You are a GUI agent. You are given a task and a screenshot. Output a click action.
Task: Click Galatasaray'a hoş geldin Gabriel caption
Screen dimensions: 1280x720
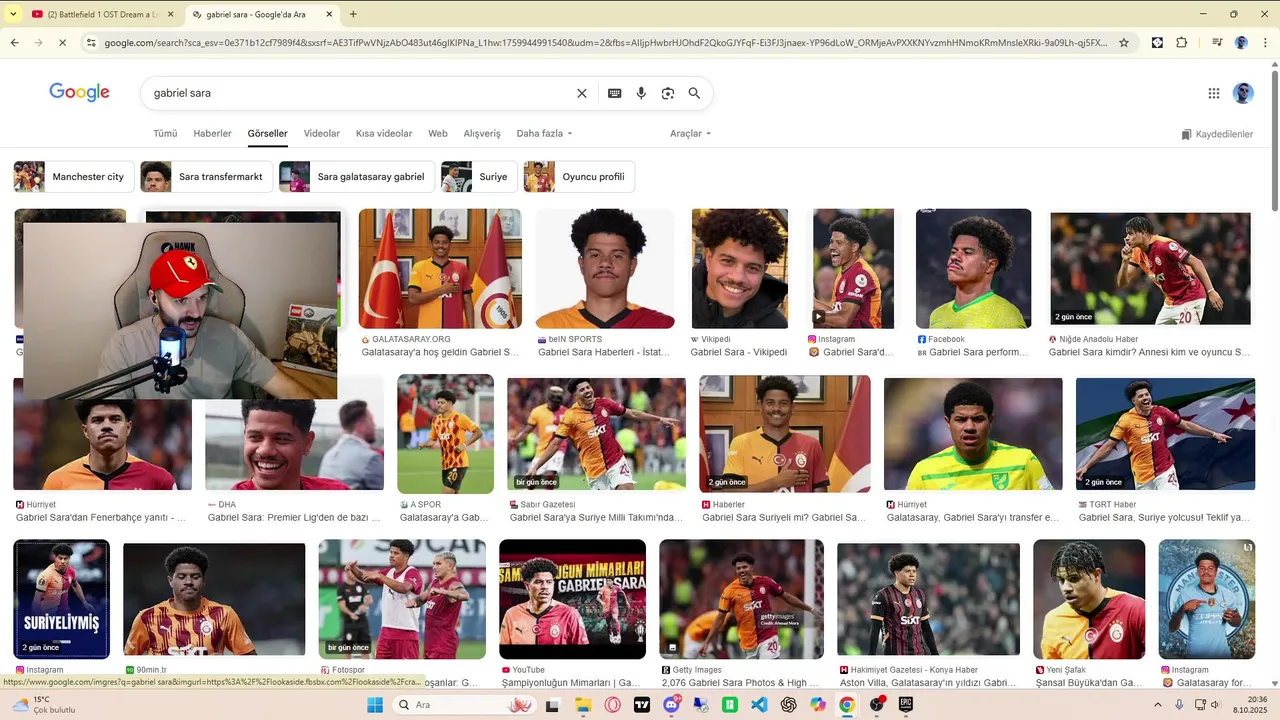[440, 352]
